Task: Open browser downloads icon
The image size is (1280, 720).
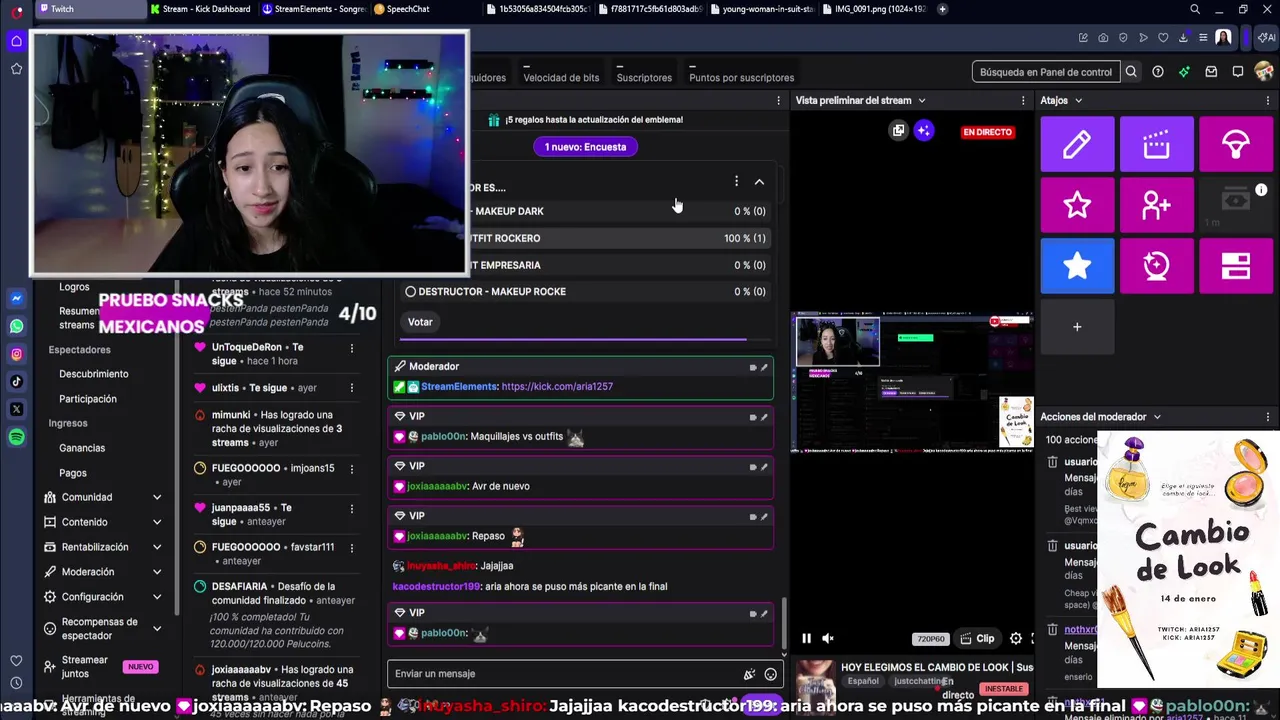Action: pyautogui.click(x=1184, y=38)
